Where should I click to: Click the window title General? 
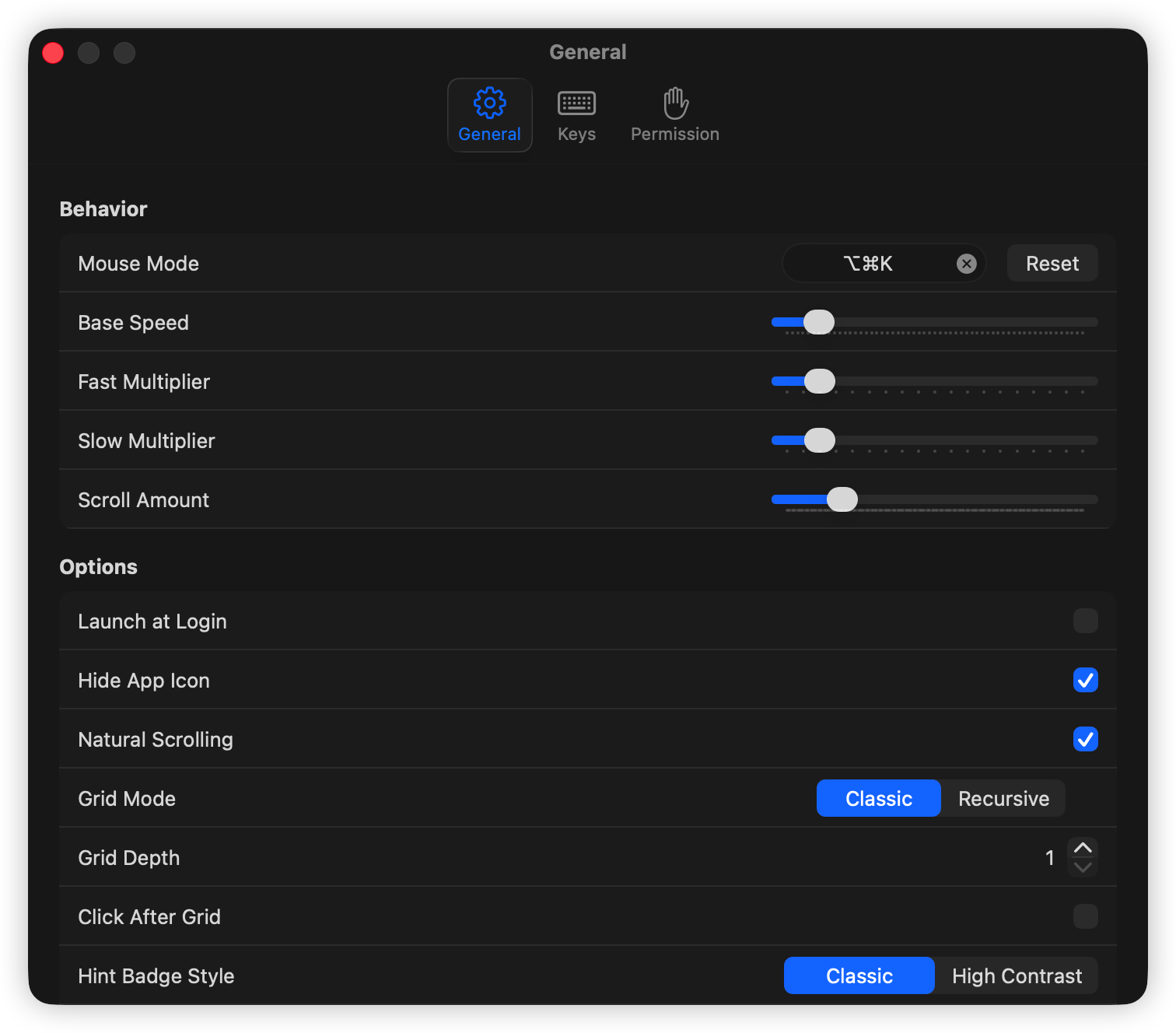[x=588, y=52]
